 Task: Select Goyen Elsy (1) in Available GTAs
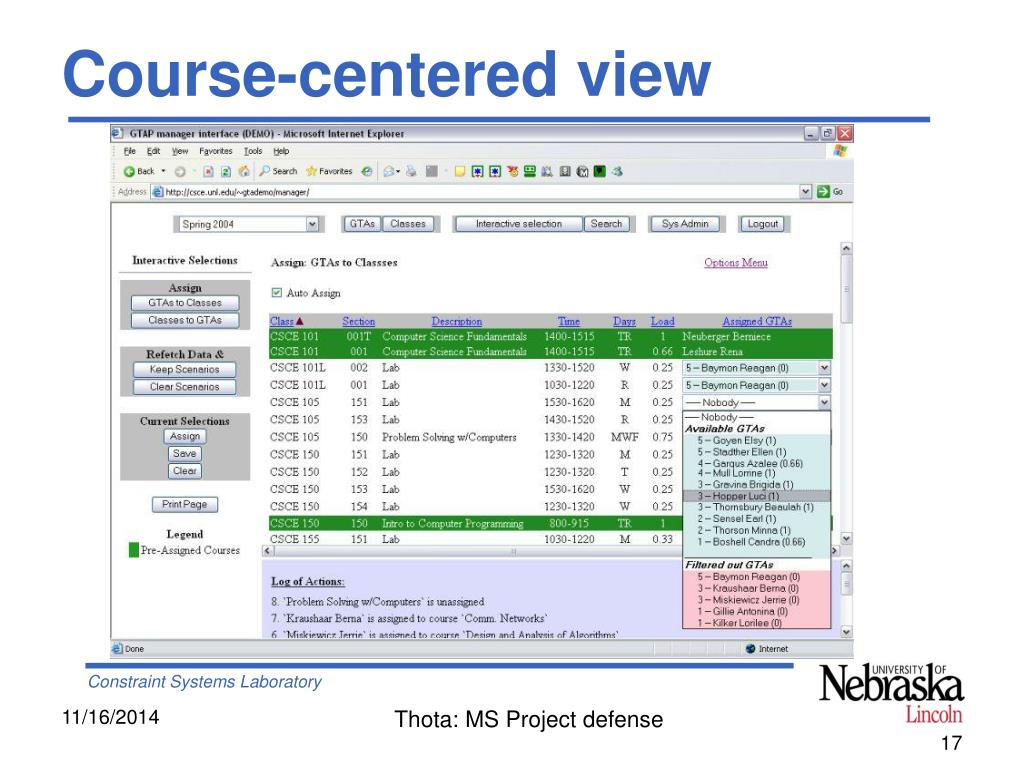tap(756, 441)
